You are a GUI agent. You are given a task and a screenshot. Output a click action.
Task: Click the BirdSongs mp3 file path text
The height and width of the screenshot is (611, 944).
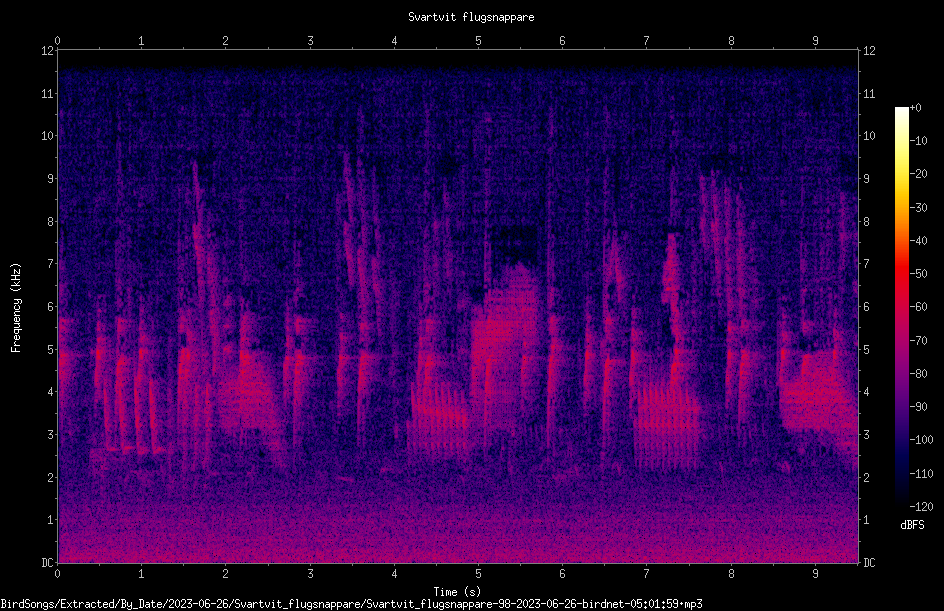tap(351, 604)
